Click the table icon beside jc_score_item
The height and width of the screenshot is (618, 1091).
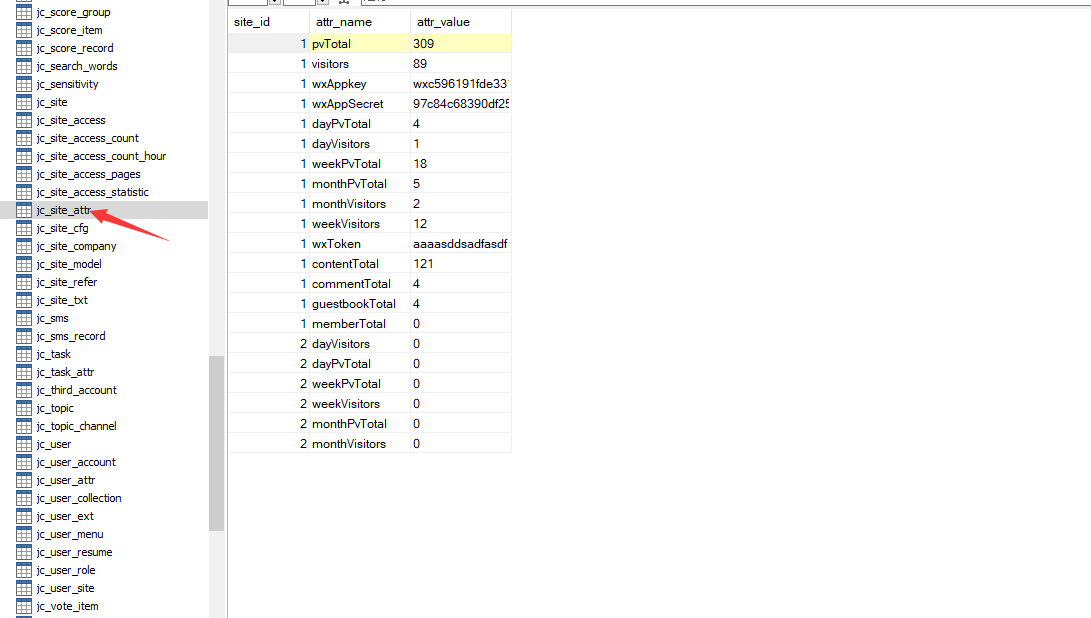coord(24,30)
